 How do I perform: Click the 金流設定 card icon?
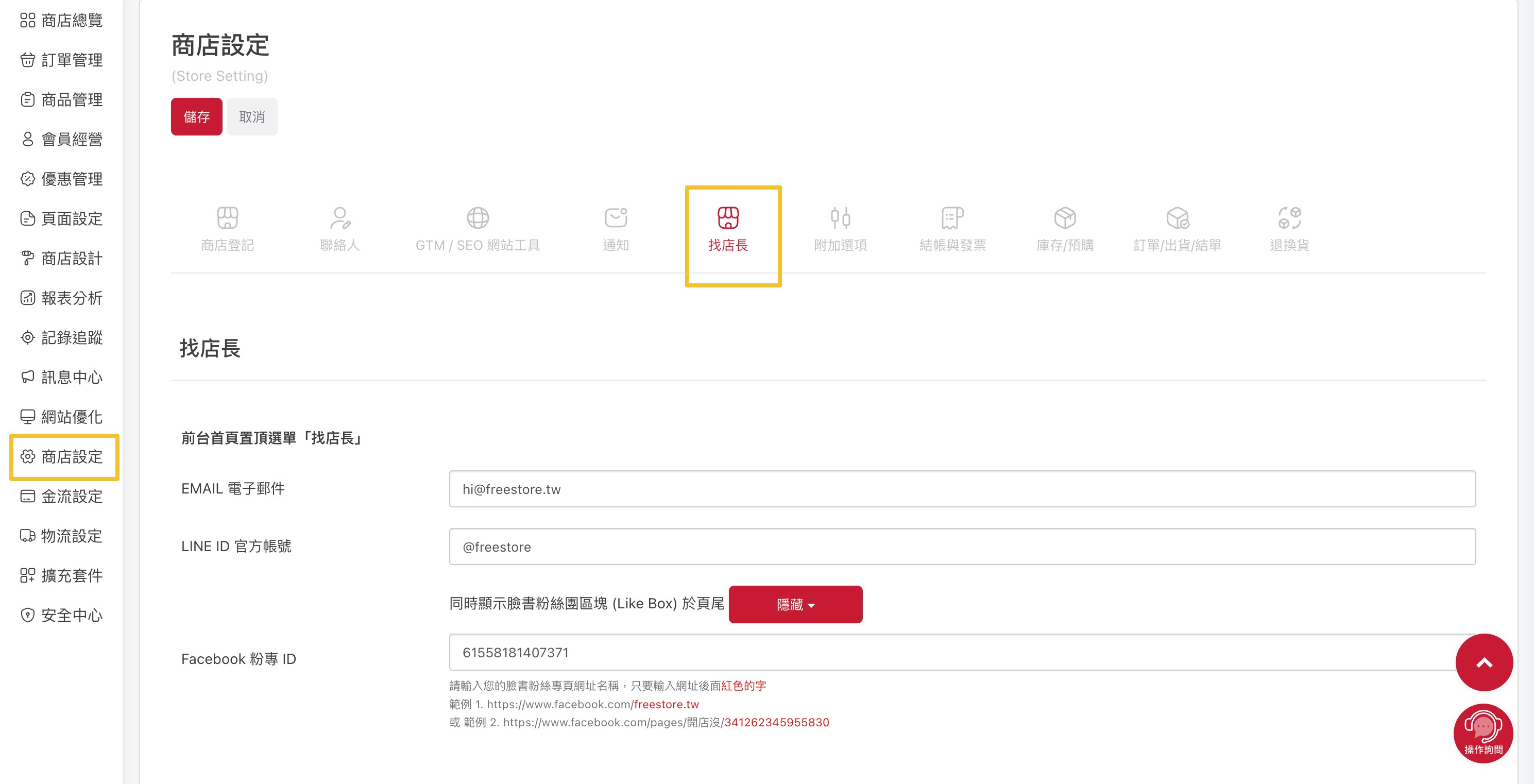(x=27, y=497)
